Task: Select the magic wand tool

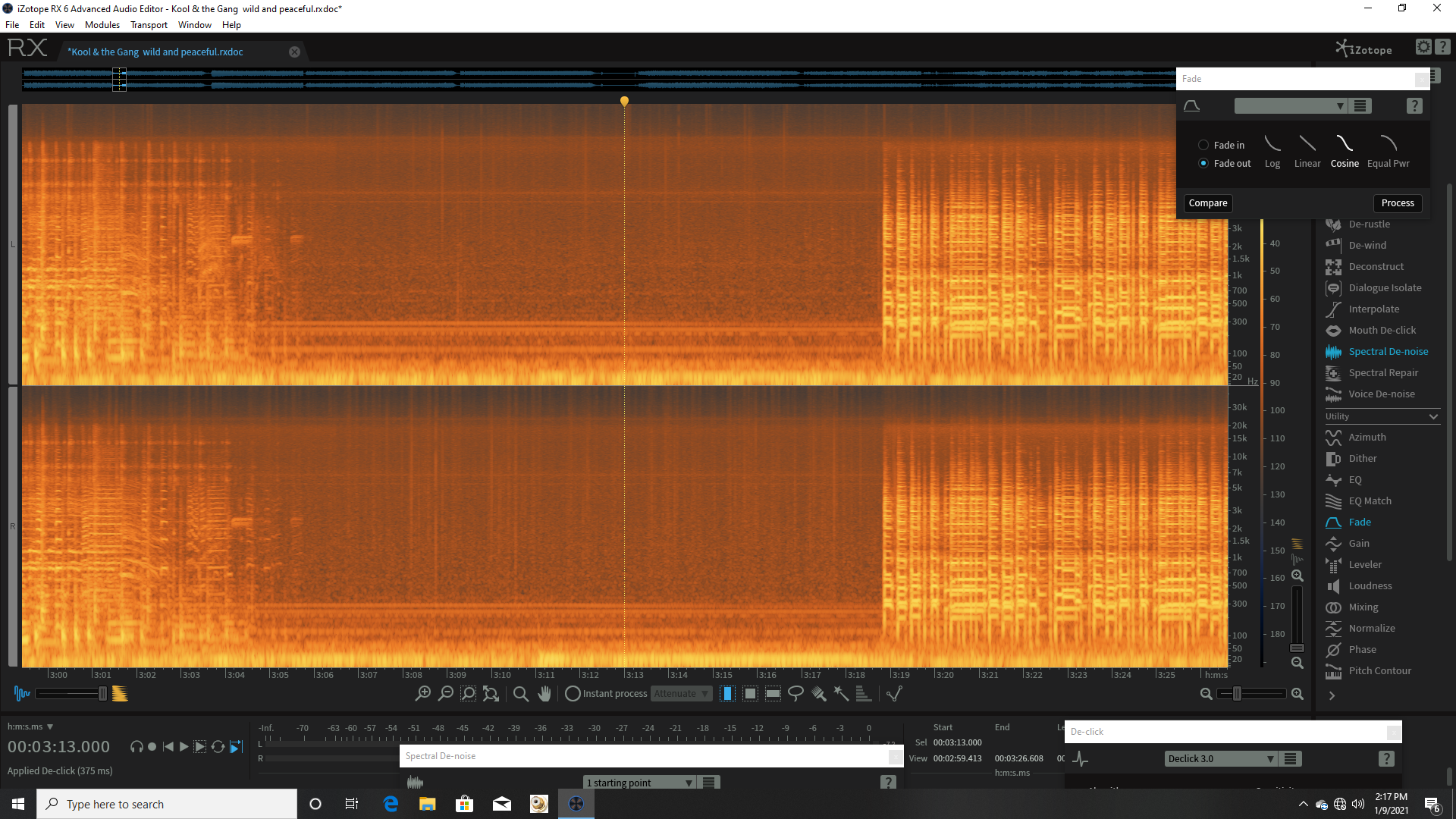Action: [841, 693]
